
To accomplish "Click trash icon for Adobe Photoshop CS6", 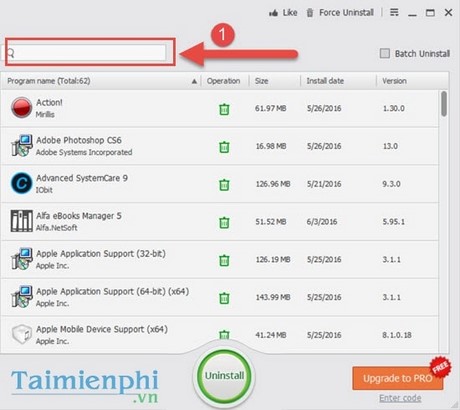I will [224, 146].
